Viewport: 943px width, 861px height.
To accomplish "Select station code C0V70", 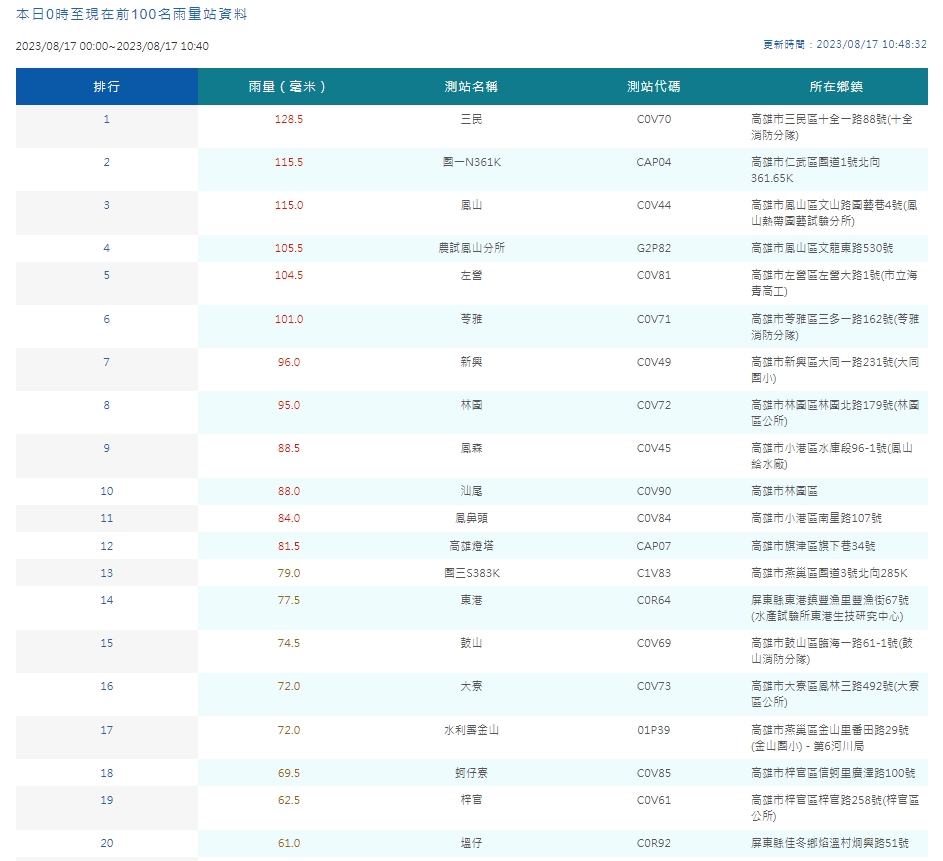I will 654,119.
